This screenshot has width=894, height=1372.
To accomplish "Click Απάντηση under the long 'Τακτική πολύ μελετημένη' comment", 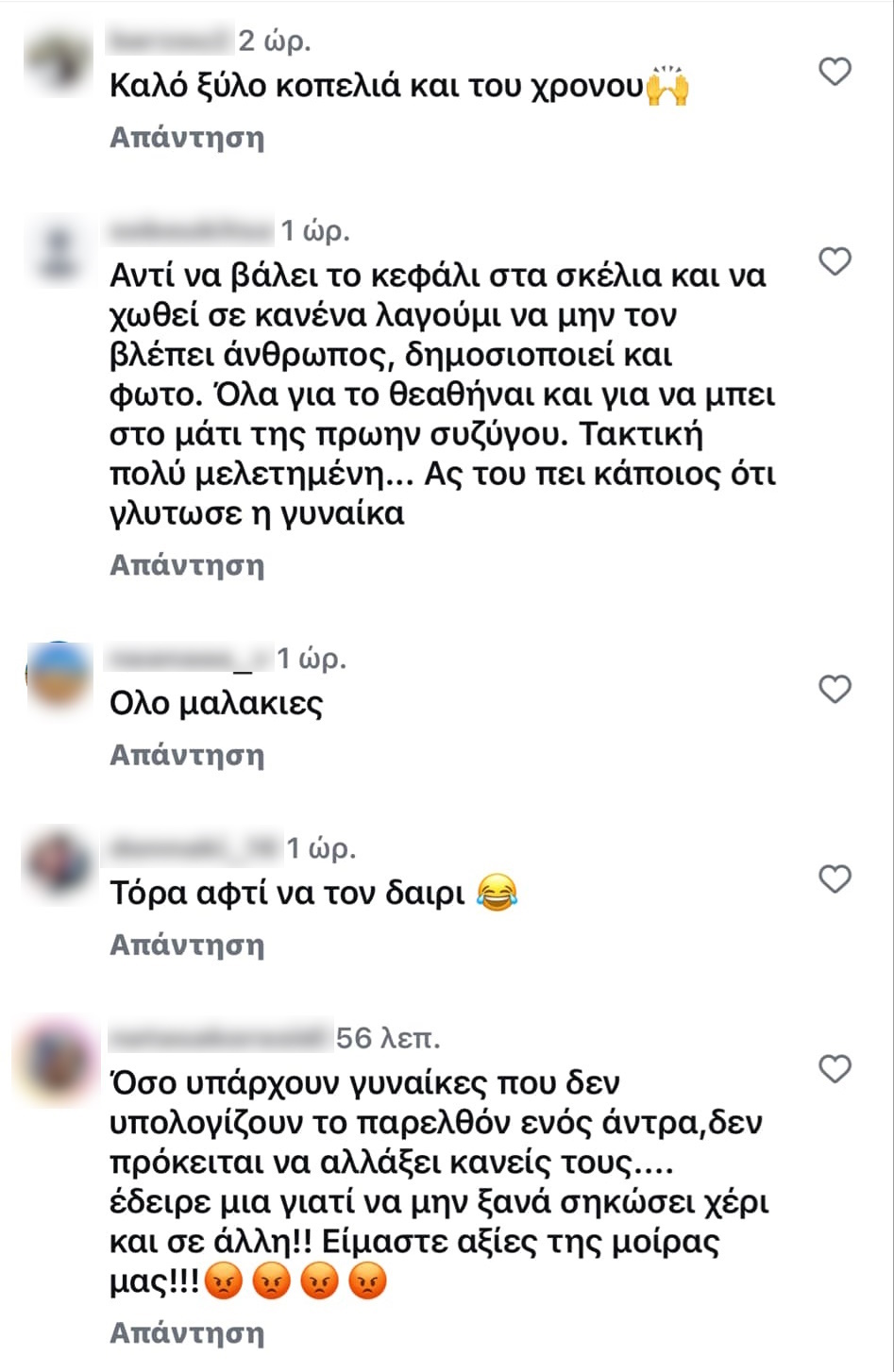I will pos(187,565).
